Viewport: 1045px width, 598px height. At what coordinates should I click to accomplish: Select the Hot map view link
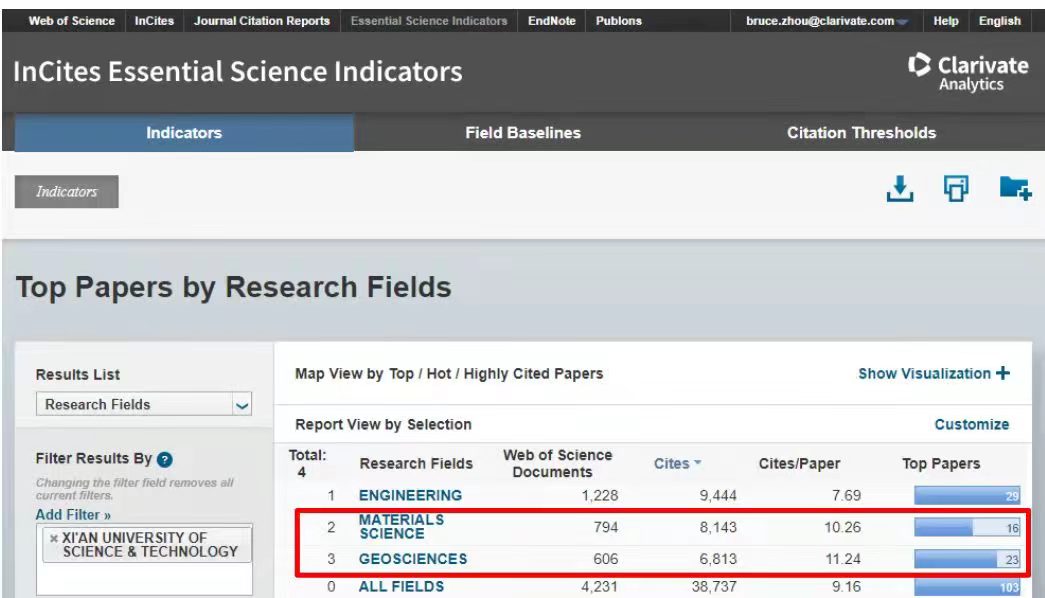[439, 374]
